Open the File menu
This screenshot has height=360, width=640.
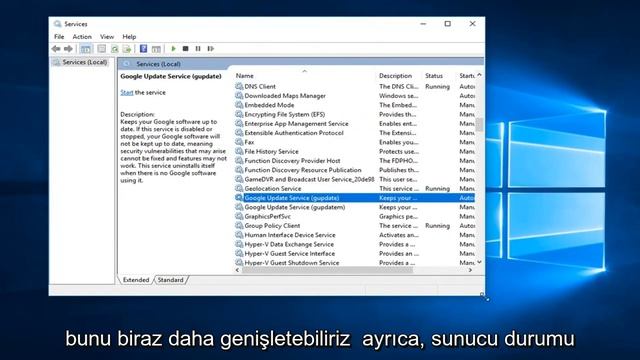[x=59, y=37]
